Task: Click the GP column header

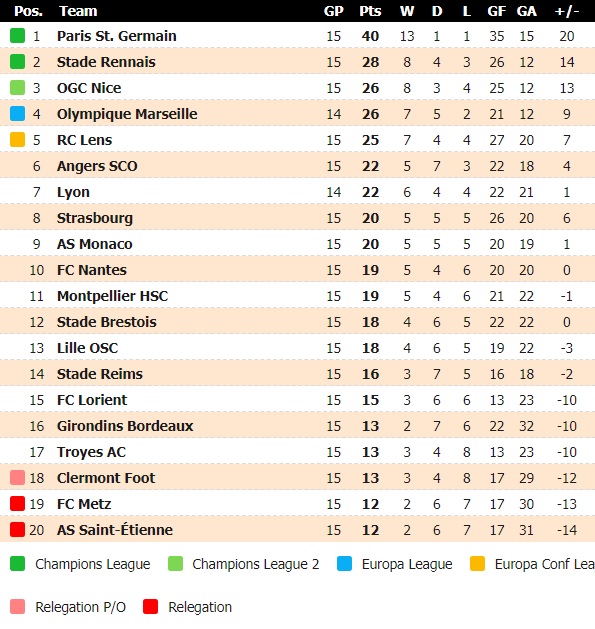Action: tap(333, 11)
